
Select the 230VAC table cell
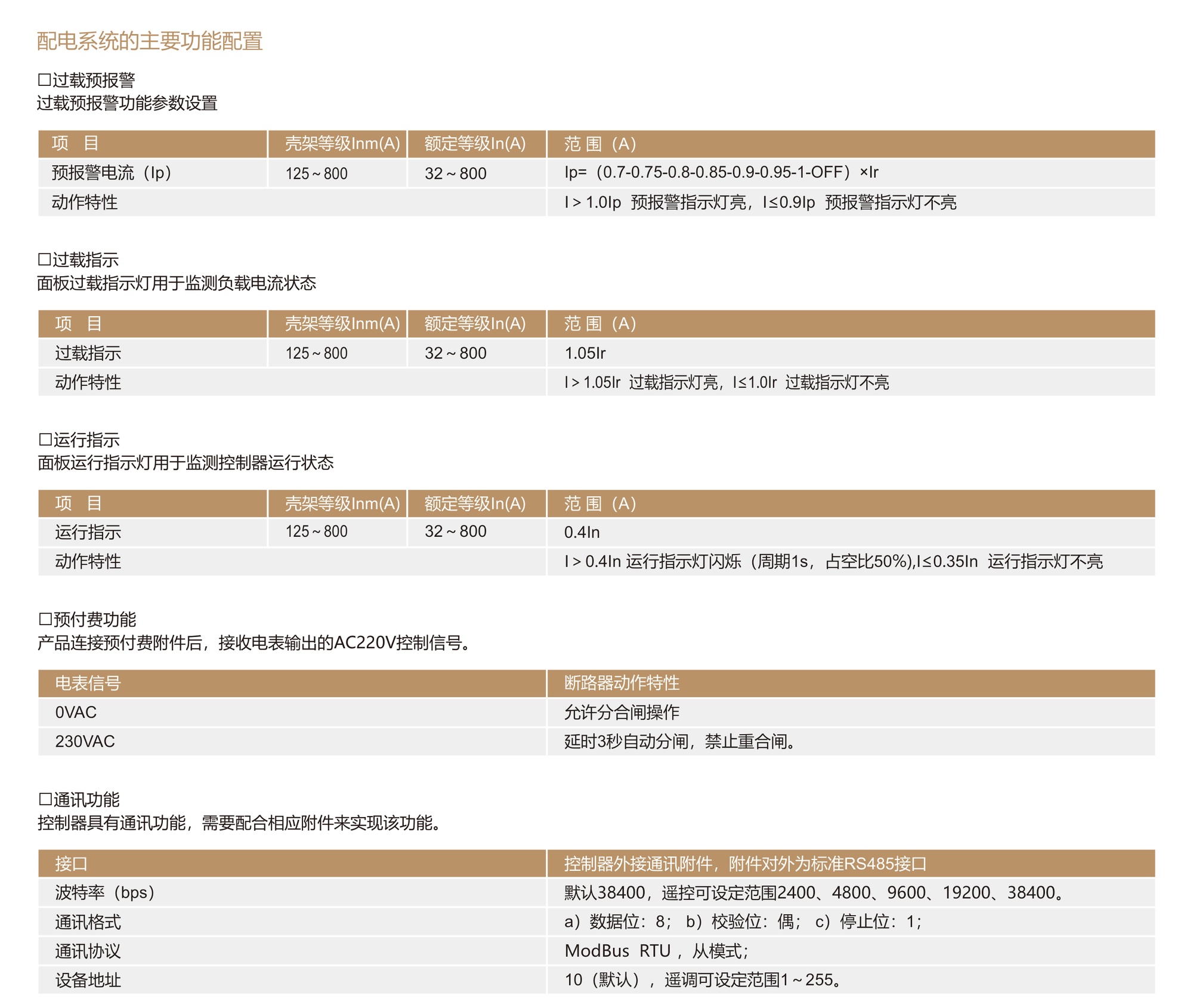tap(85, 741)
